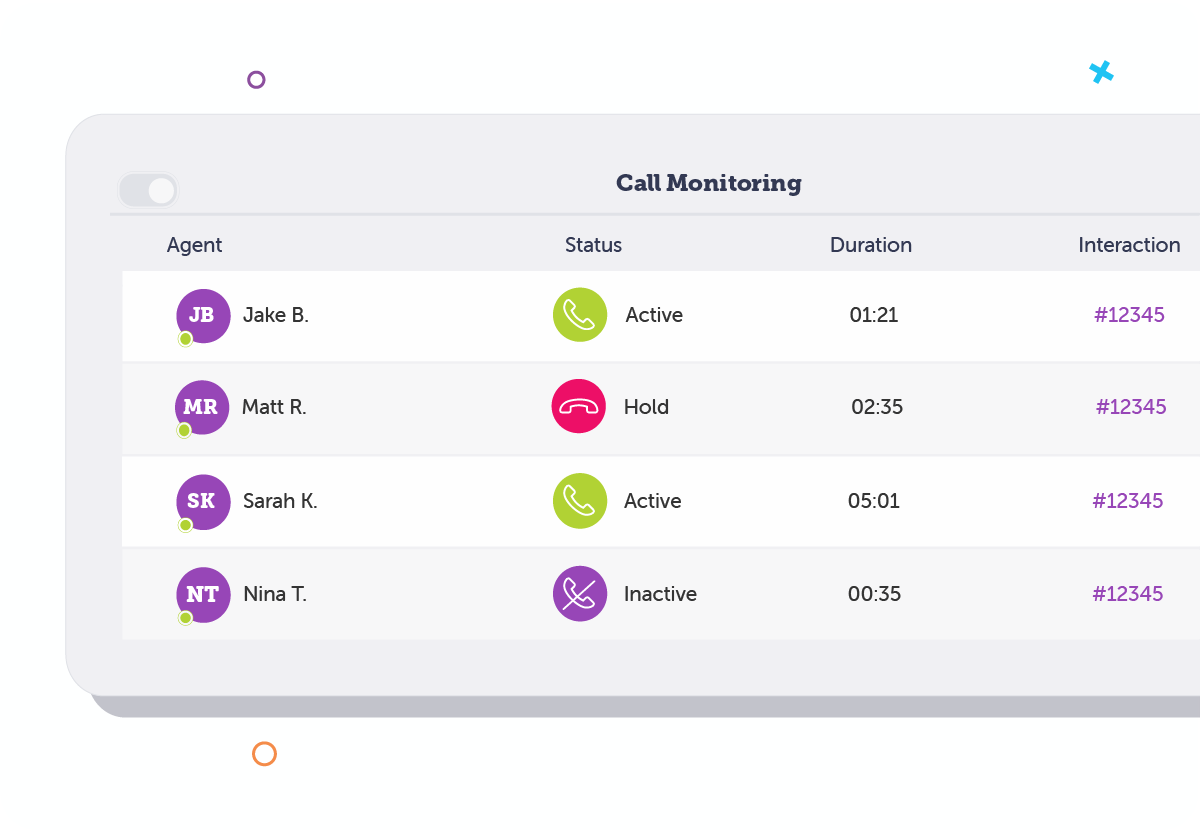Click Nina T.'s purple inactive phone icon

(x=579, y=593)
